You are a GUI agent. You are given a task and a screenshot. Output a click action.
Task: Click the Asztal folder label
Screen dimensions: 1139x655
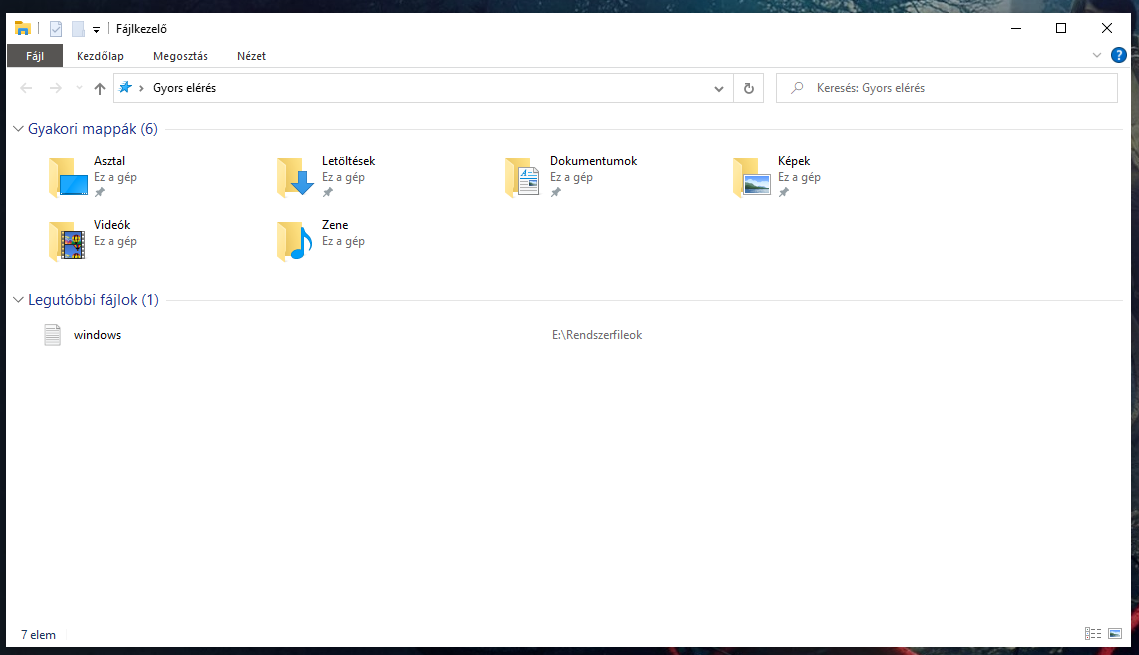(x=109, y=161)
